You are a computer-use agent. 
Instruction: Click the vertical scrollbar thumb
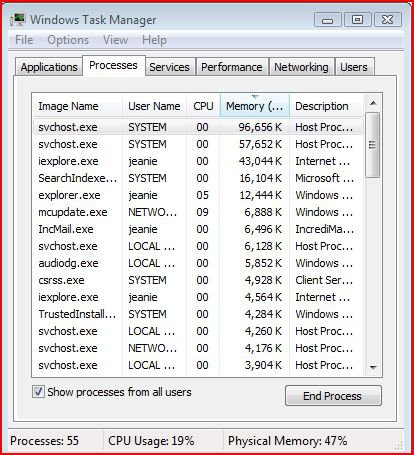pyautogui.click(x=373, y=145)
